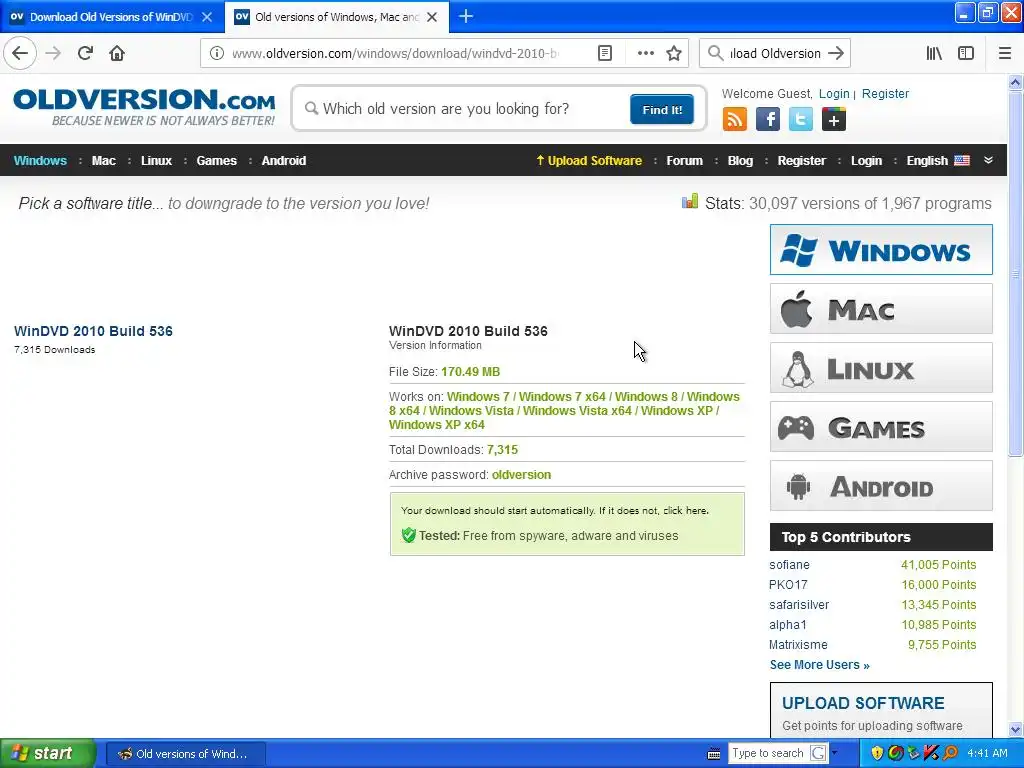This screenshot has height=768, width=1024.
Task: Expand the language chevron in nav bar
Action: (988, 161)
